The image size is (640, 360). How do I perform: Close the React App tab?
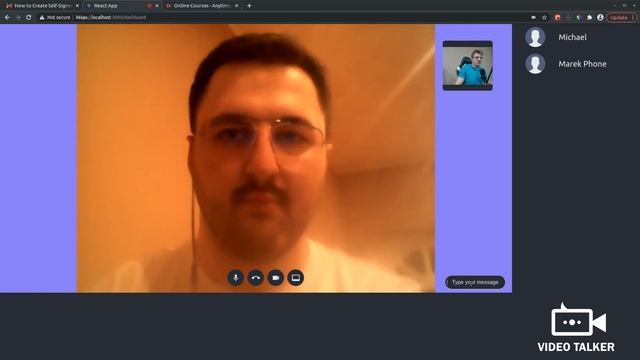pos(157,6)
